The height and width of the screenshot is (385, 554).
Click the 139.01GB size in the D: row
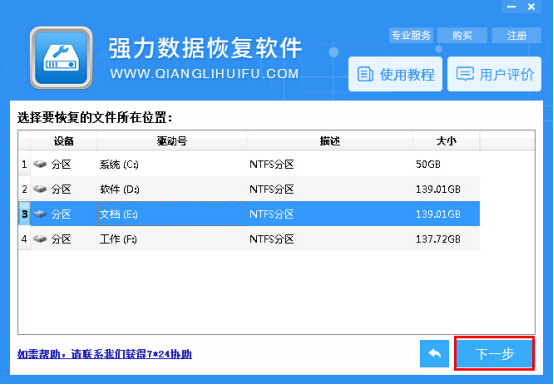click(x=438, y=189)
